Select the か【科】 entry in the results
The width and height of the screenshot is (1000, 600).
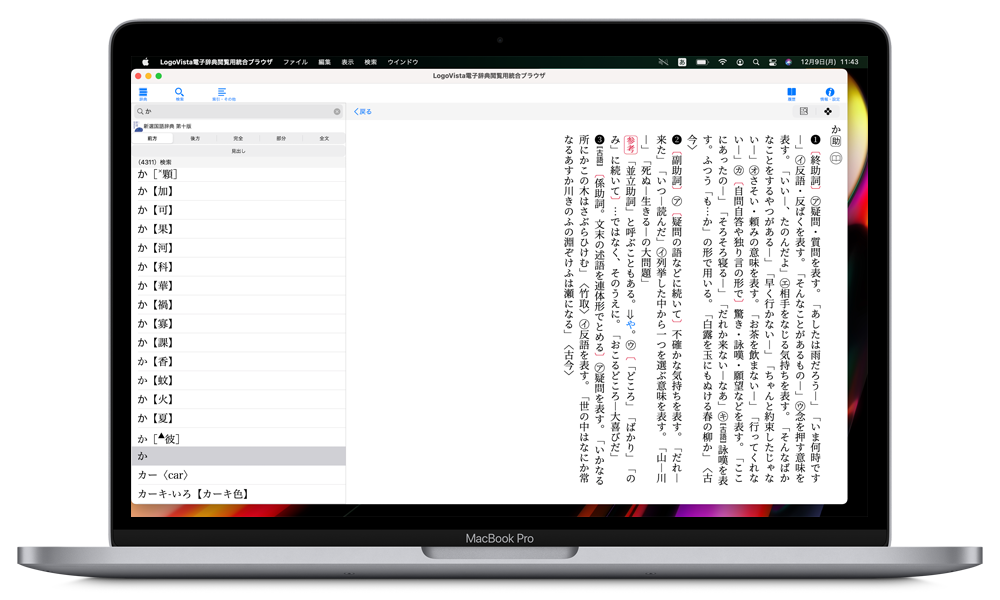point(239,267)
